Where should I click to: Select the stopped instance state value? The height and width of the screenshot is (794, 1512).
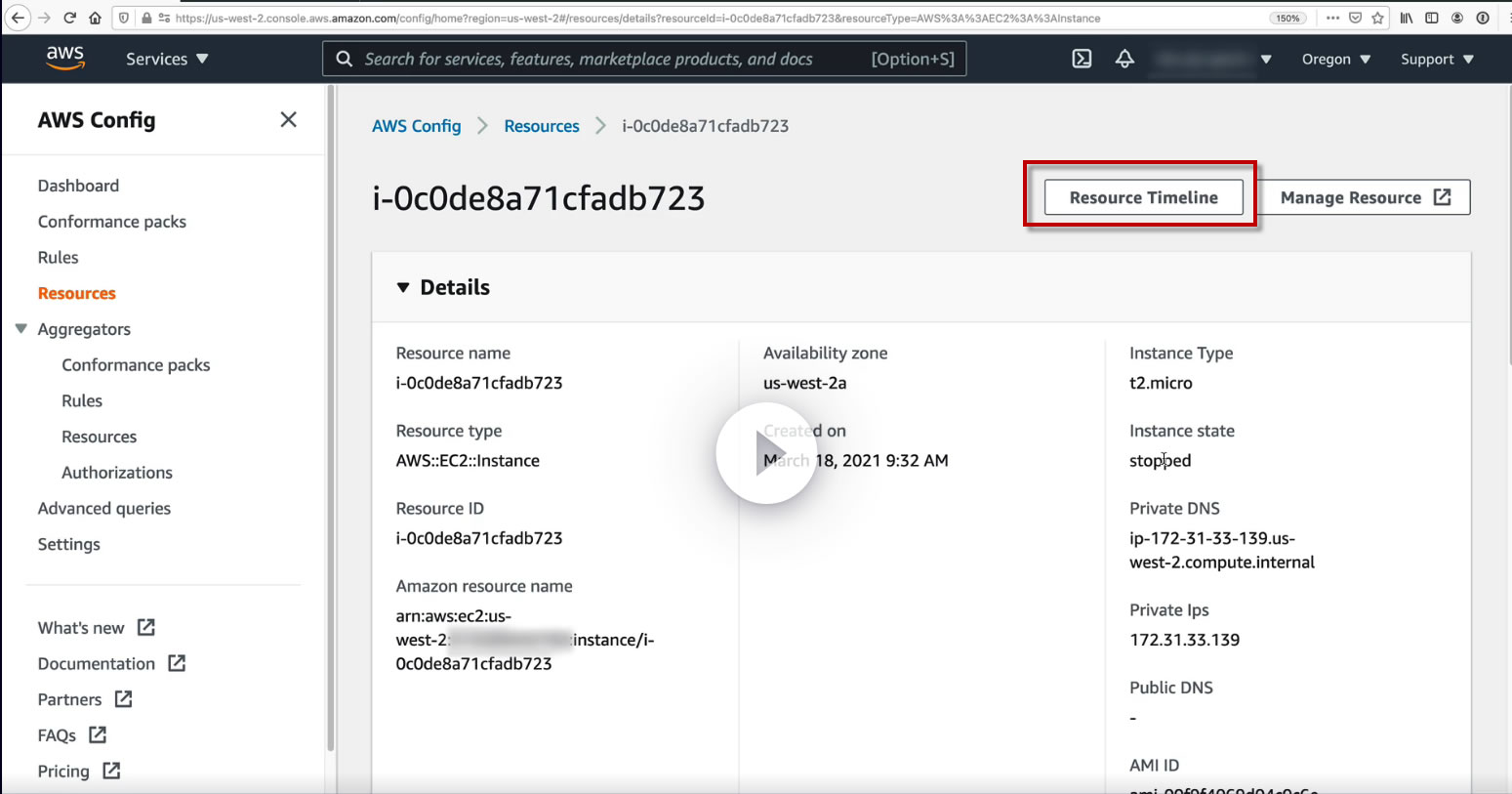tap(1160, 461)
